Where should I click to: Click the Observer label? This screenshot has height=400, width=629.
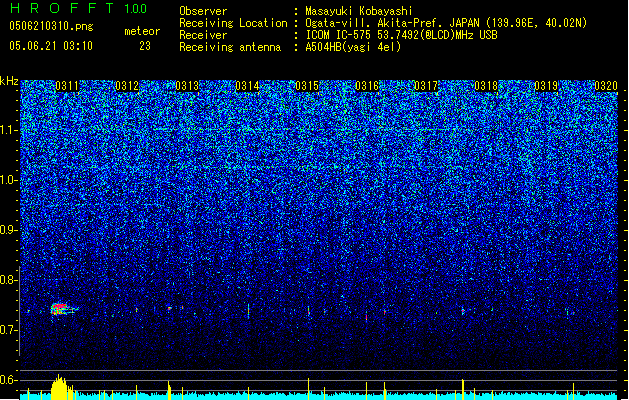pyautogui.click(x=203, y=11)
